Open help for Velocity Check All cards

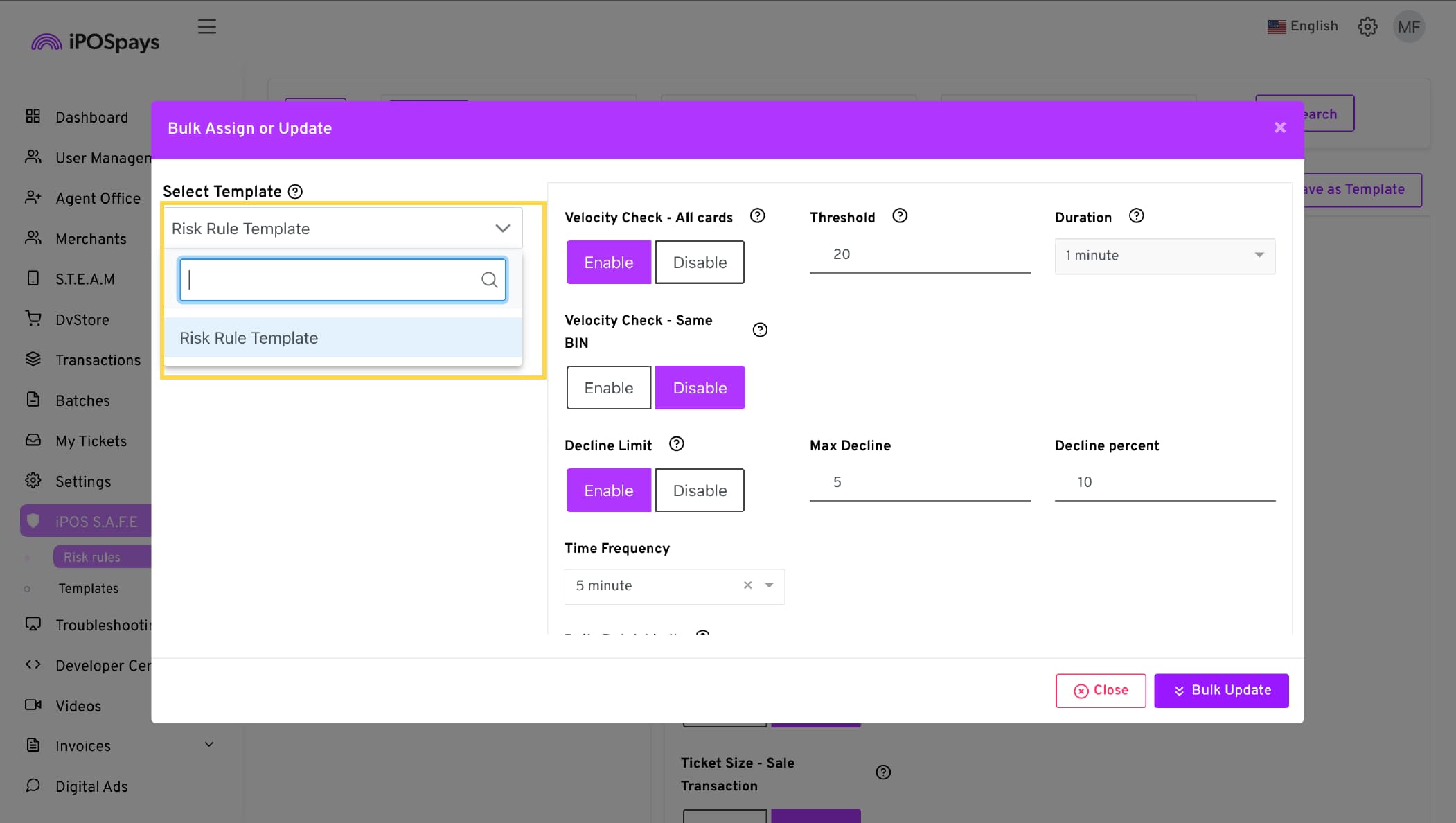[757, 216]
